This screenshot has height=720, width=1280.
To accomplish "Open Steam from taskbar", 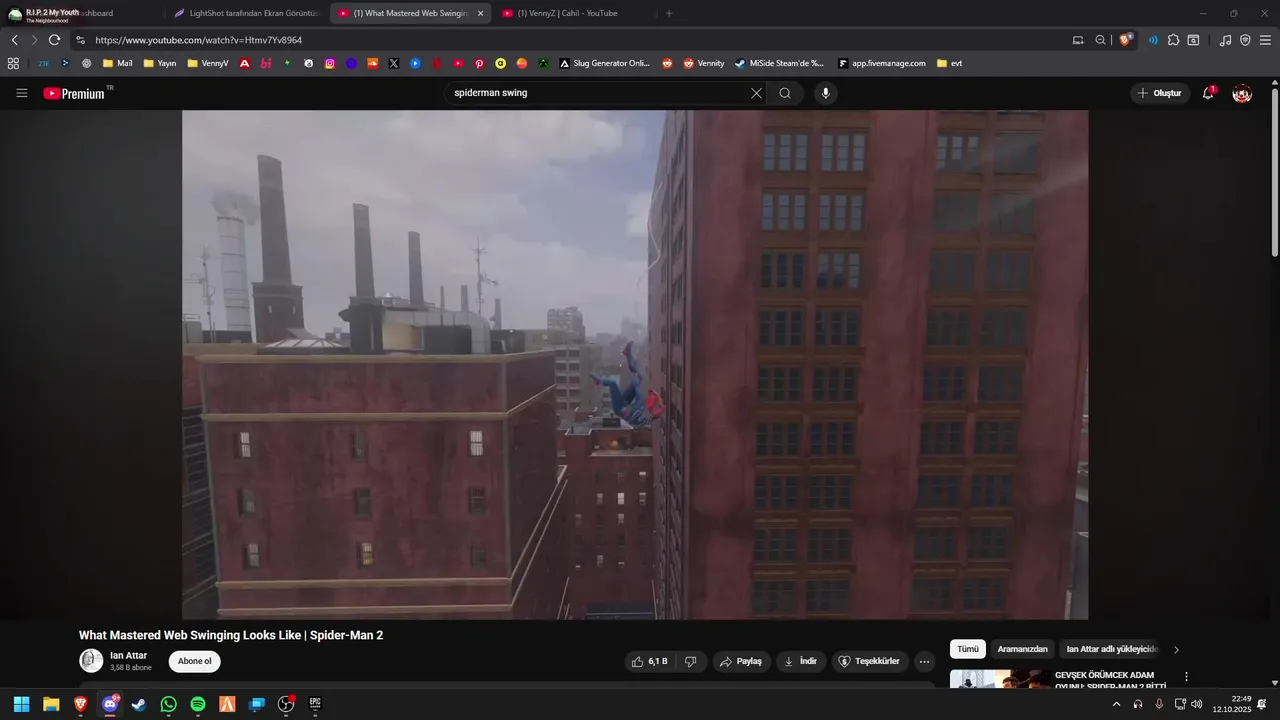I will point(139,704).
